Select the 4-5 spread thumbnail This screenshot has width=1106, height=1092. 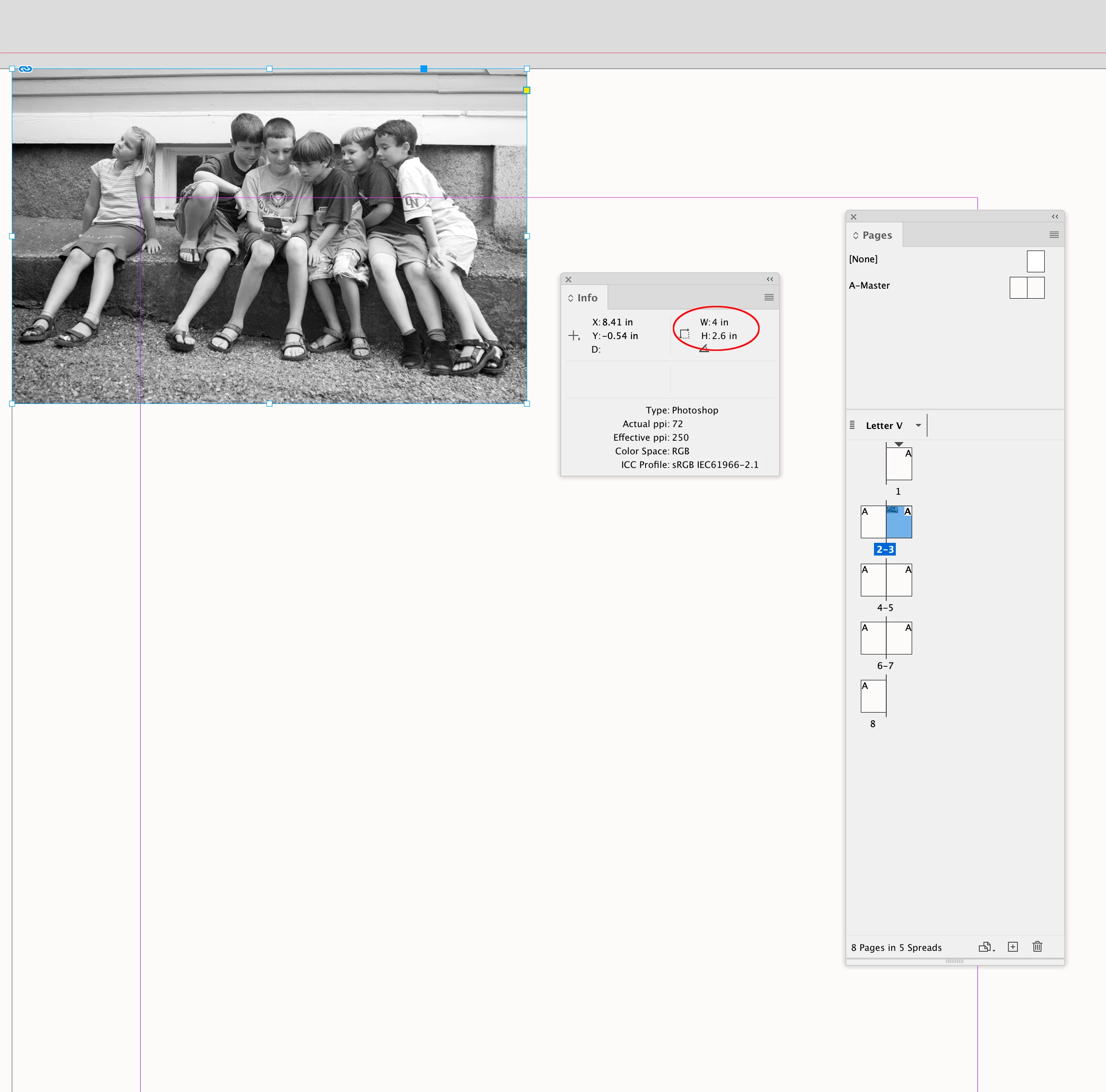point(886,580)
